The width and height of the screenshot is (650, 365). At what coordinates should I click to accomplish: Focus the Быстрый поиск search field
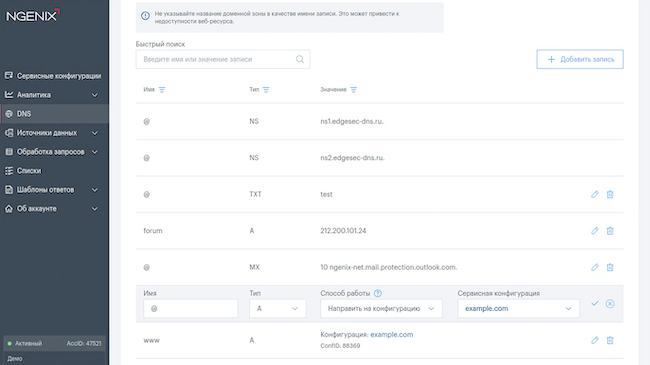(x=223, y=59)
